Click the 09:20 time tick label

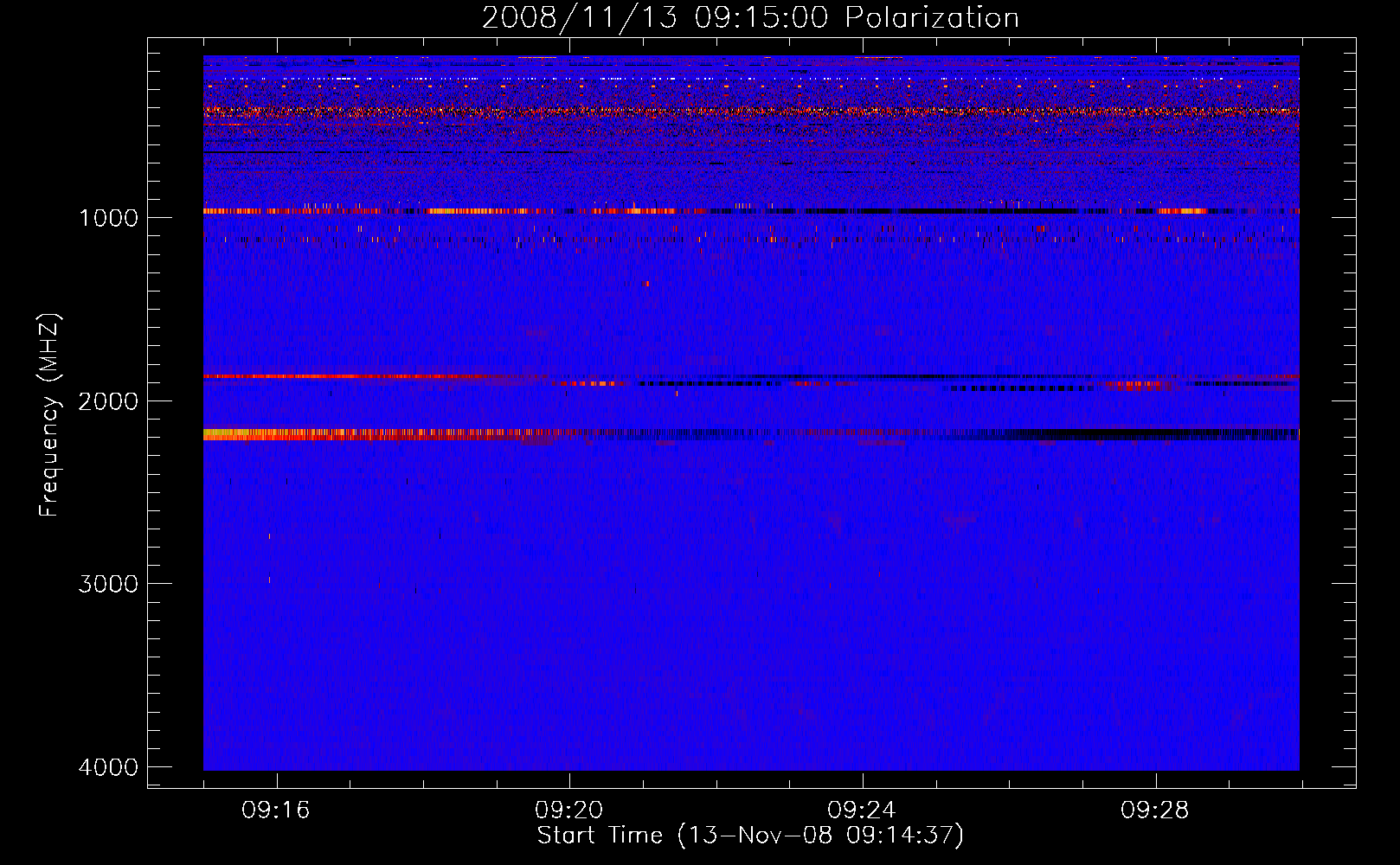[569, 811]
